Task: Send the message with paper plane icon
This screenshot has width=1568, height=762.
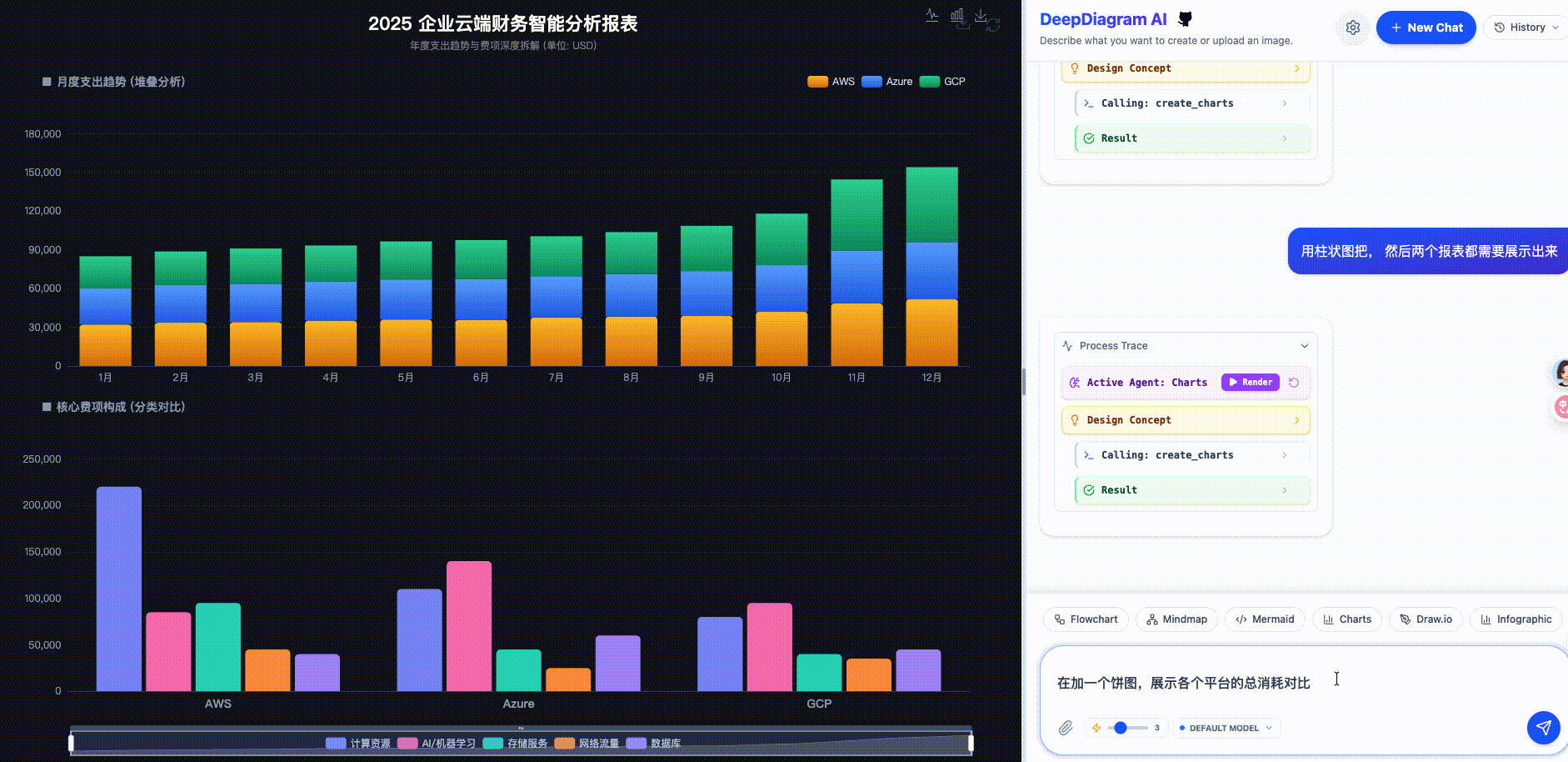Action: [x=1543, y=727]
